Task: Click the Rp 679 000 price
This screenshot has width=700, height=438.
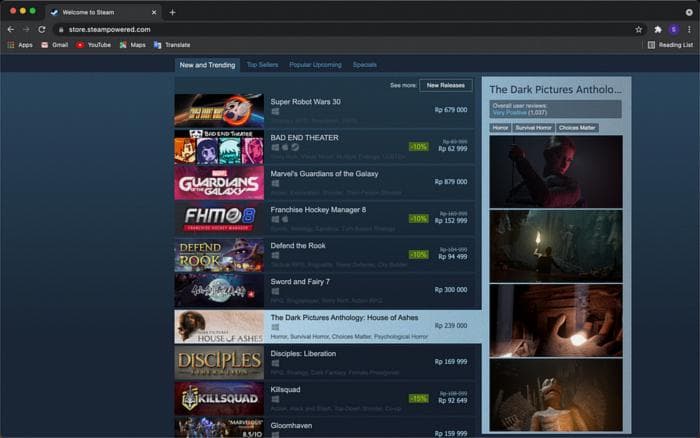Action: [x=451, y=110]
